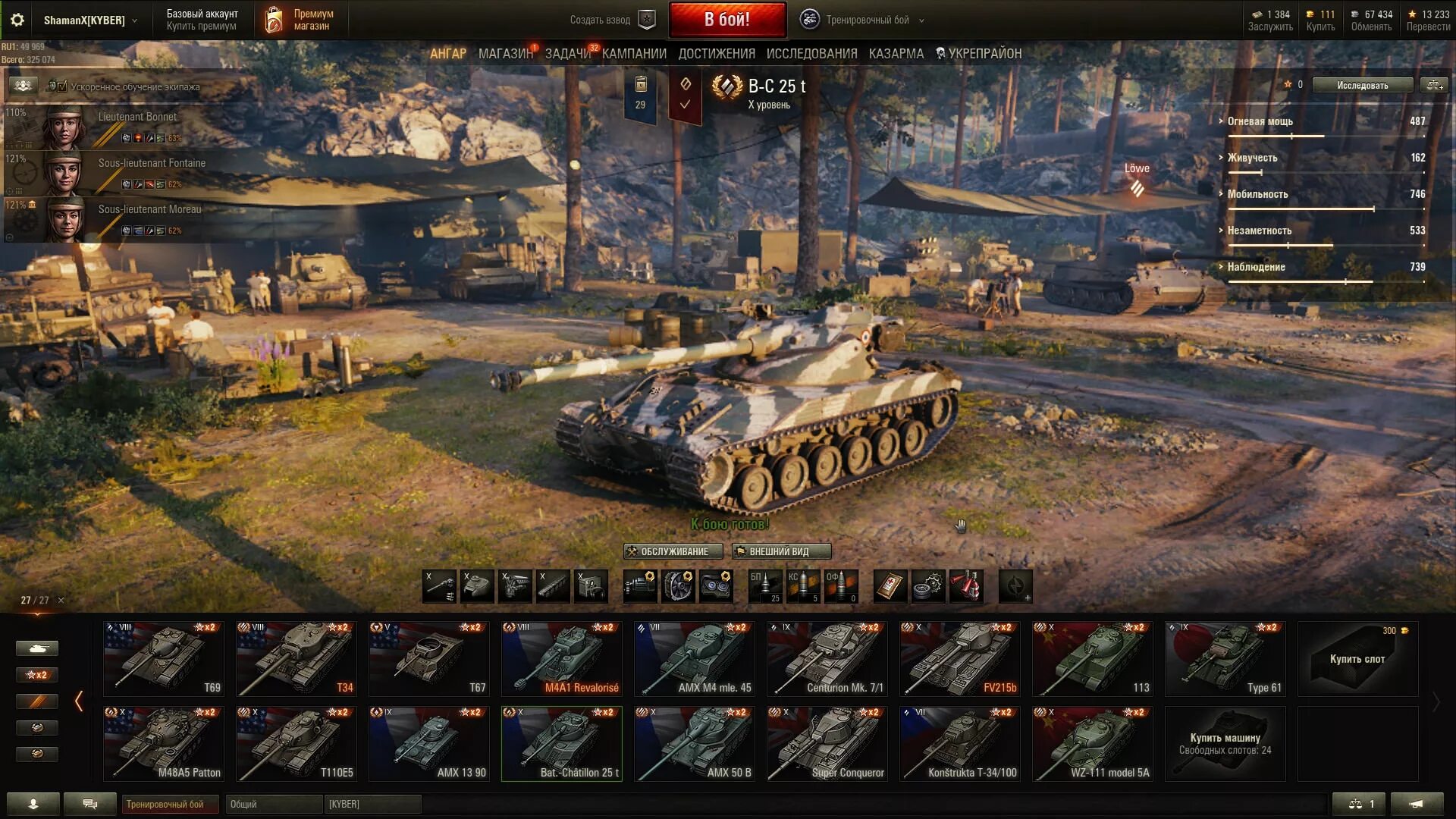Open the fire extinguisher consumable slot
The height and width of the screenshot is (819, 1456).
coord(966,586)
